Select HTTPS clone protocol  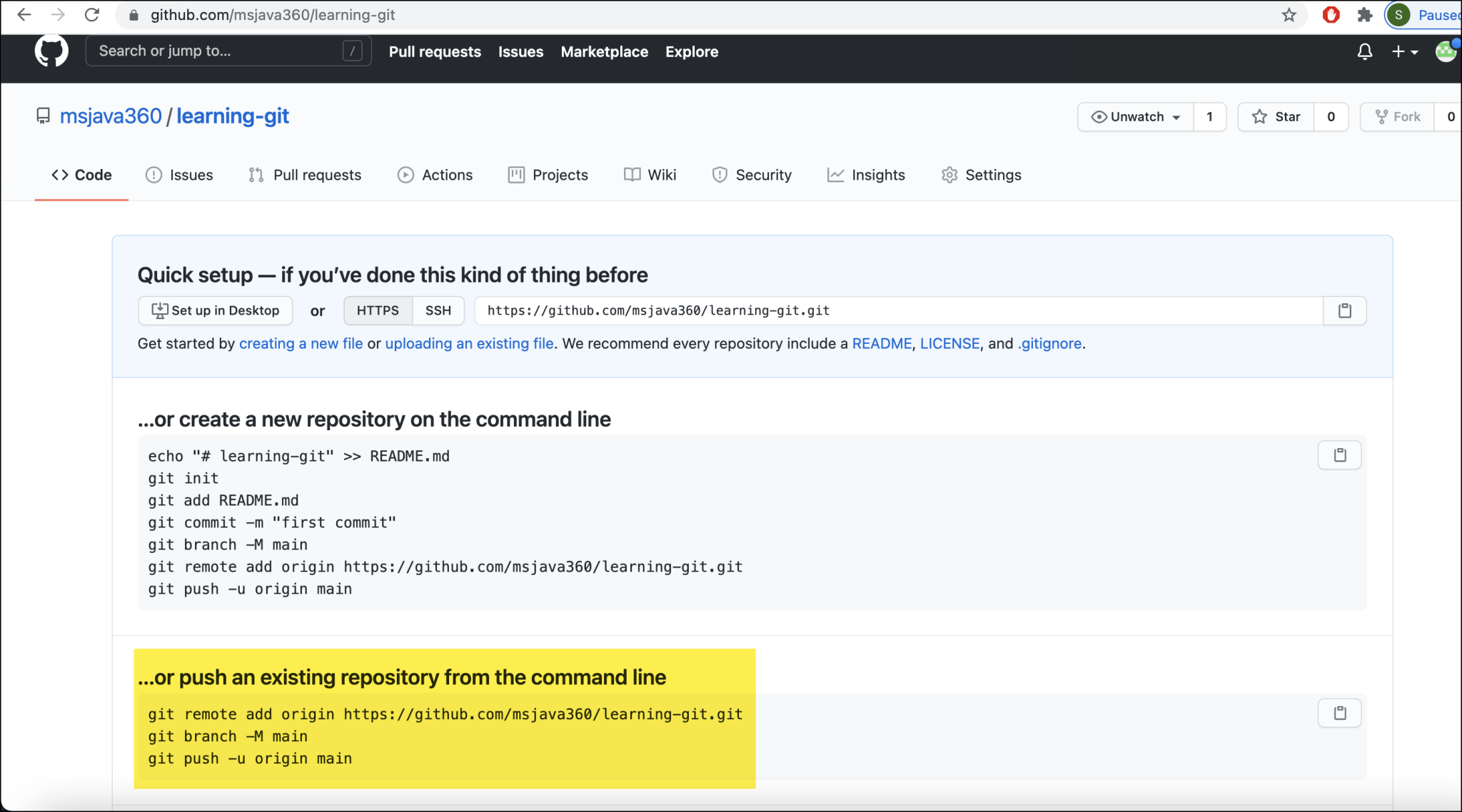point(378,310)
